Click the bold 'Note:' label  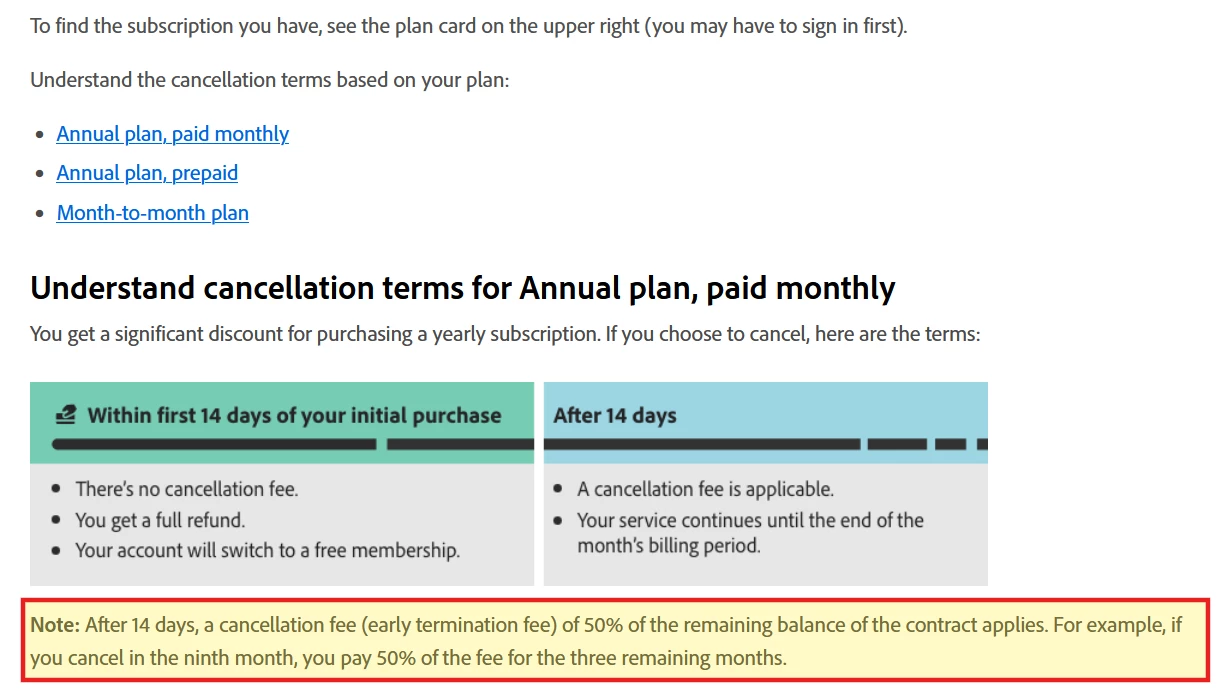click(x=54, y=626)
